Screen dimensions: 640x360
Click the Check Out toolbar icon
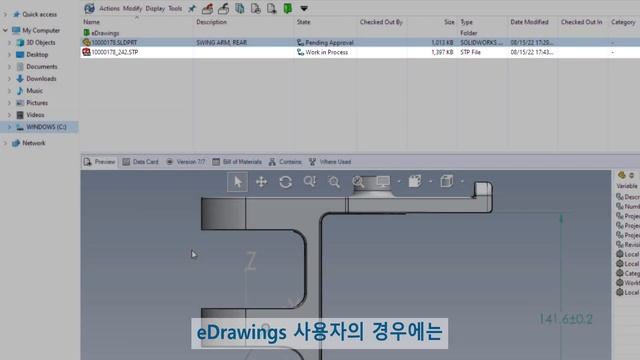[207, 8]
